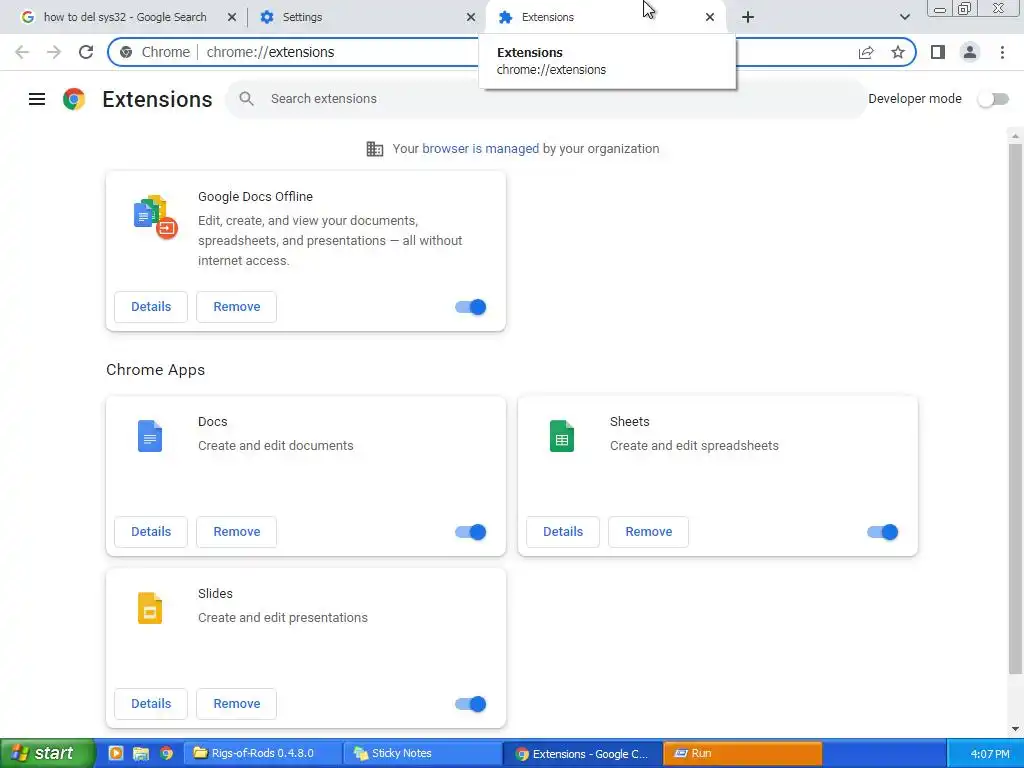Image resolution: width=1024 pixels, height=768 pixels.
Task: Switch to Rigs-of-Rods 0.4.8.0 taskbar window
Action: click(261, 753)
